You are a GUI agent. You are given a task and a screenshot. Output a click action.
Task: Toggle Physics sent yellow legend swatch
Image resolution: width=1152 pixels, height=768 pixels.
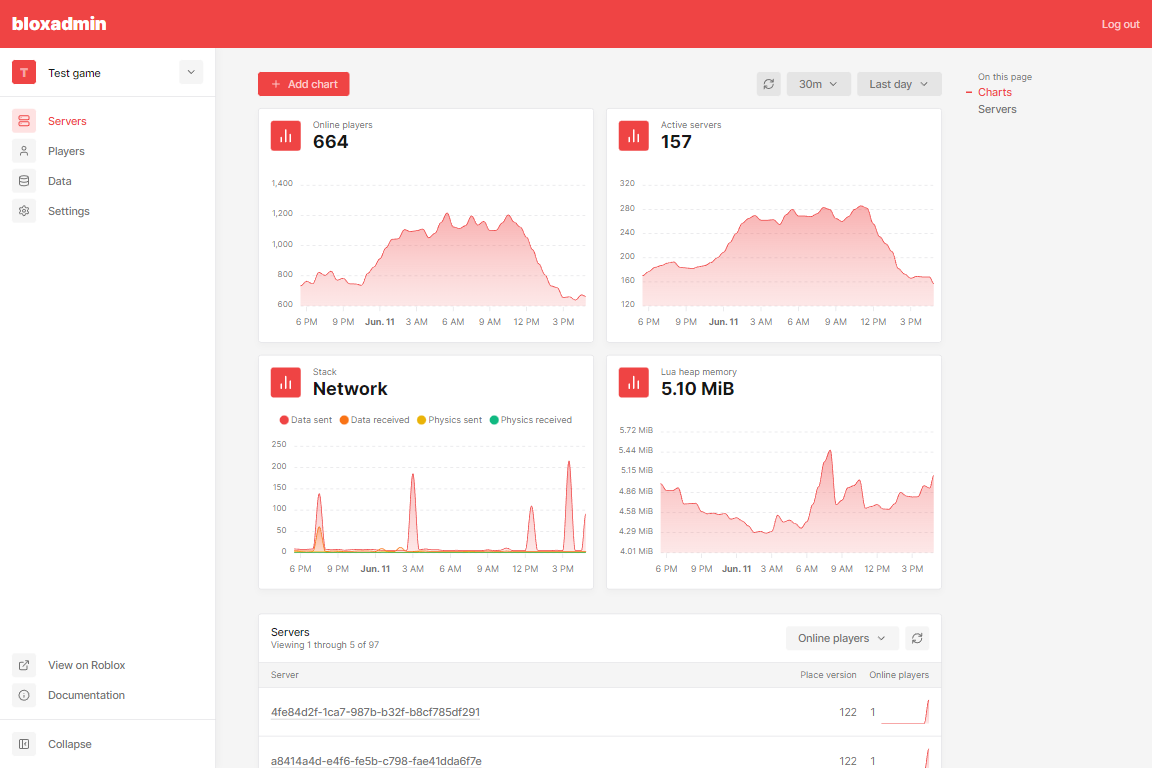(422, 420)
